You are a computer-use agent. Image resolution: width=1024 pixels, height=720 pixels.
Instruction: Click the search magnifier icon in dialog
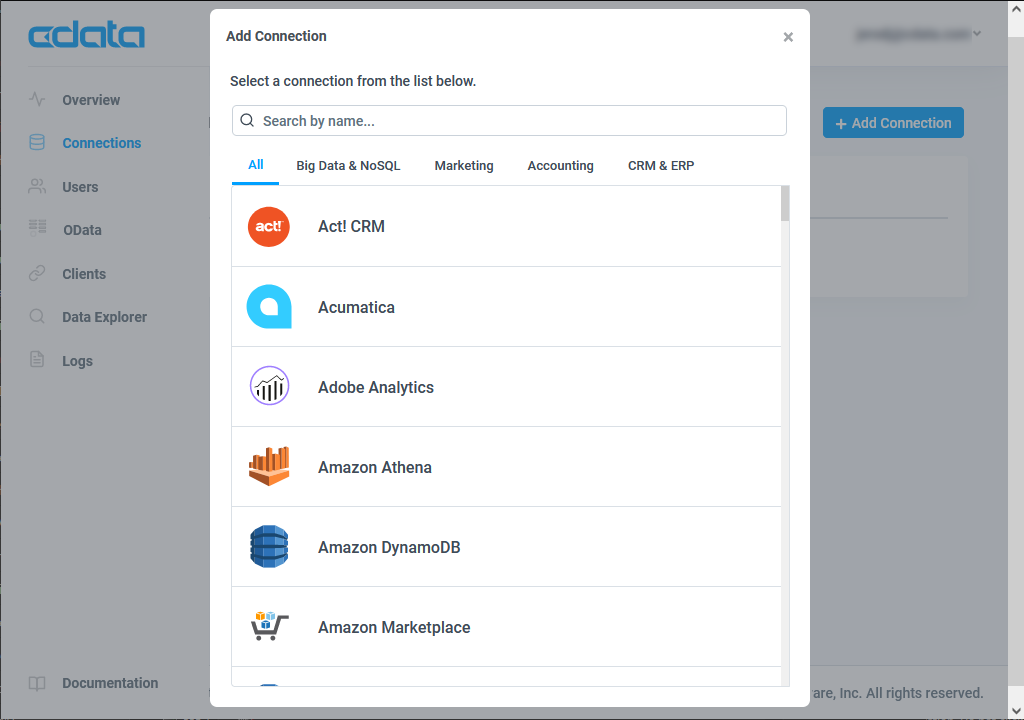click(247, 120)
